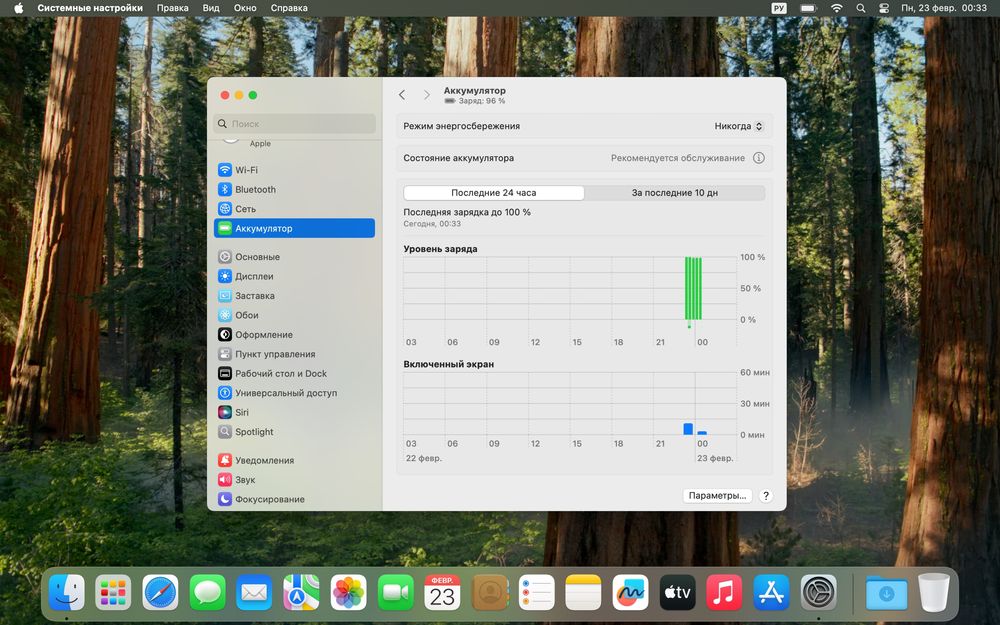Screen dimensions: 1000x625
Task: Open FaceTime from the Dock
Action: point(395,592)
